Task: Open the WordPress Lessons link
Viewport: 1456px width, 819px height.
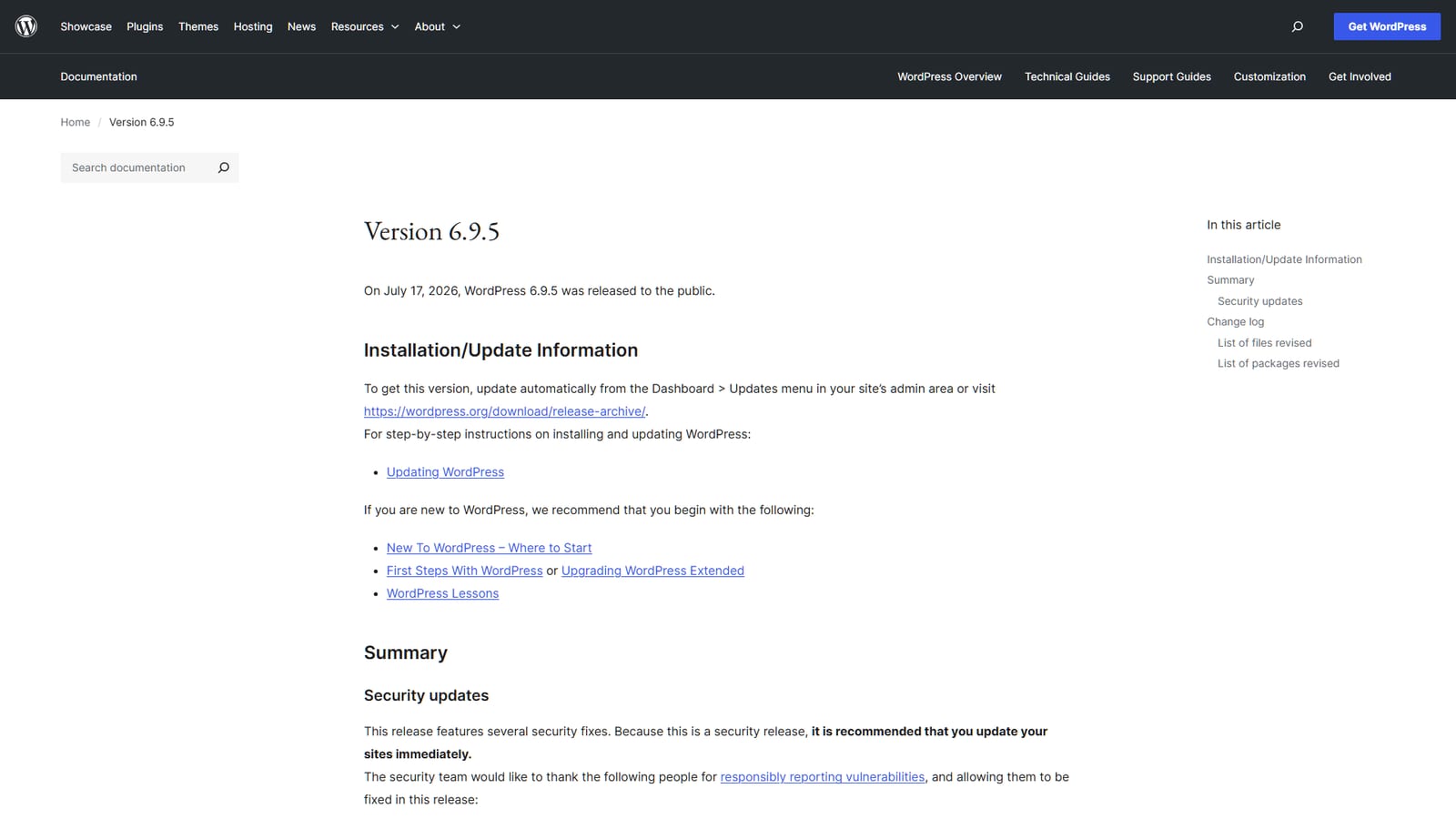Action: click(x=442, y=593)
